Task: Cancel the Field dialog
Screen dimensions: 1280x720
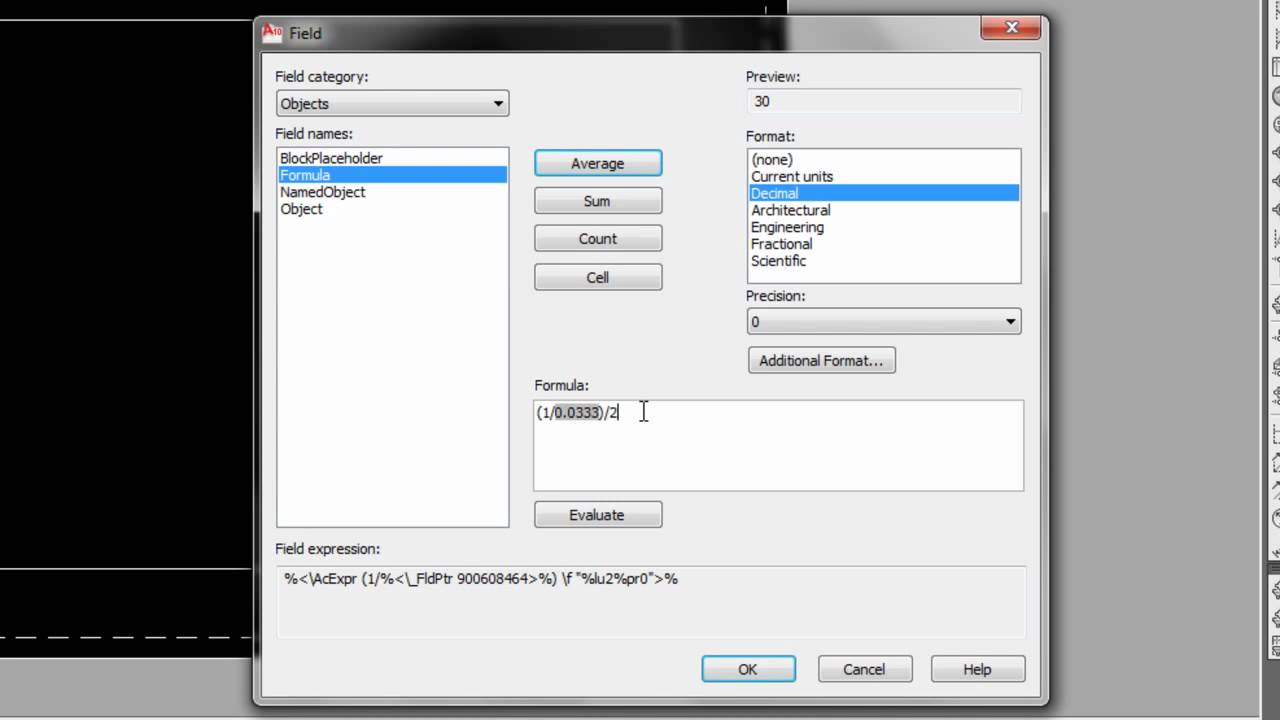Action: (x=864, y=669)
